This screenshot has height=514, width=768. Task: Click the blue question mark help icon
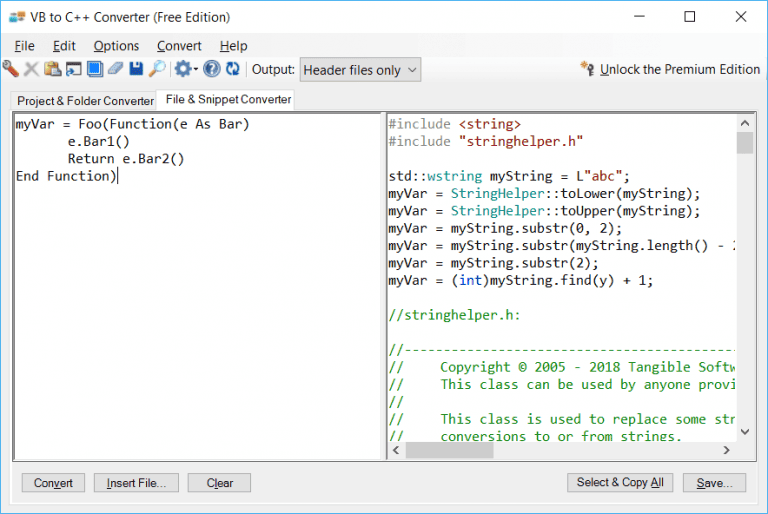(212, 69)
